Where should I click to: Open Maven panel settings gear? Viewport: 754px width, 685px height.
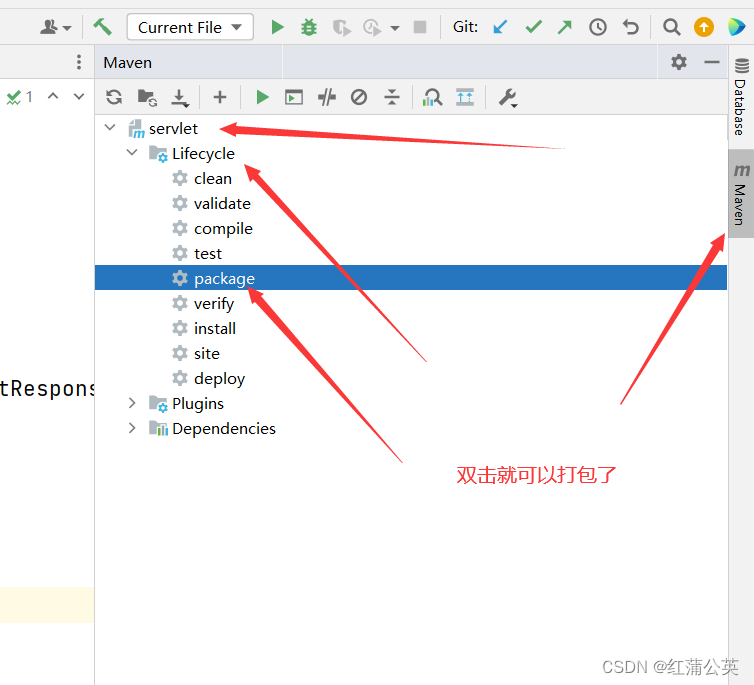679,62
